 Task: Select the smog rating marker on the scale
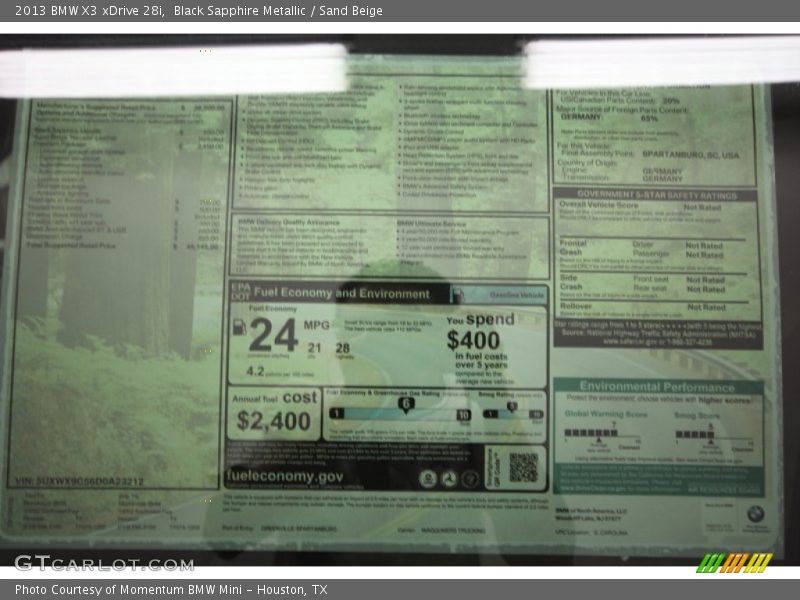point(512,407)
